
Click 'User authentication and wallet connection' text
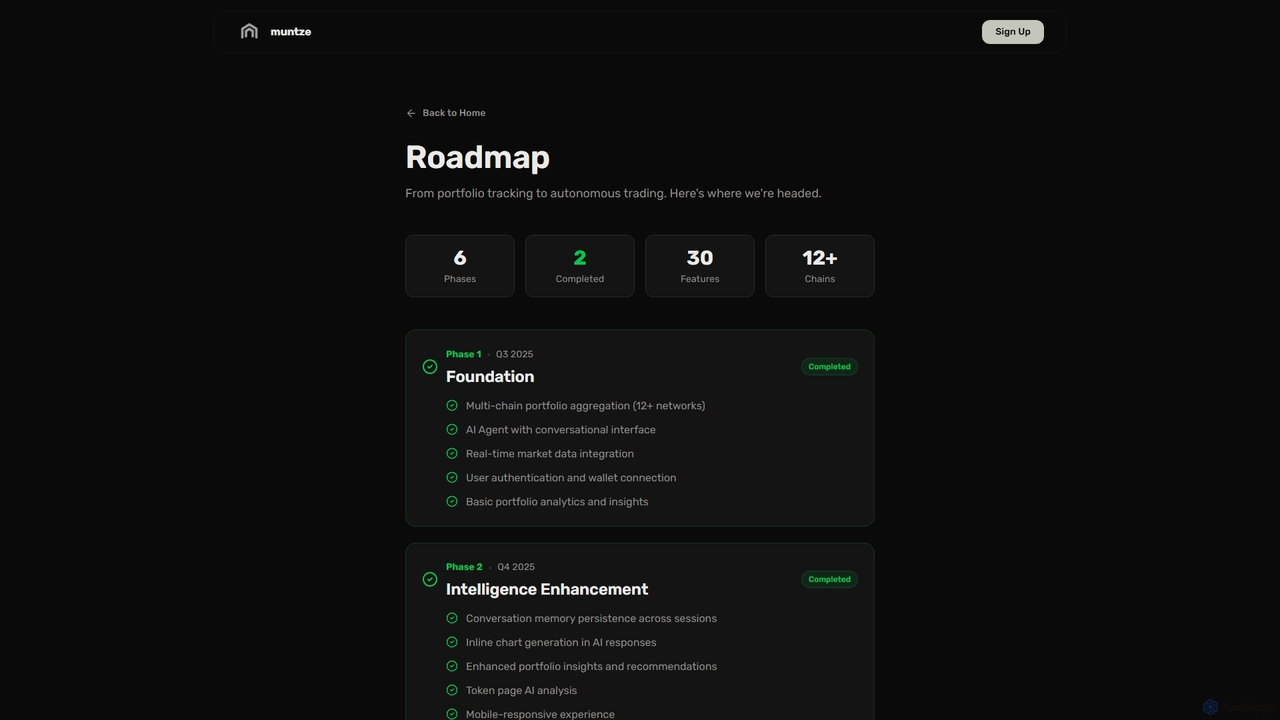(x=571, y=478)
